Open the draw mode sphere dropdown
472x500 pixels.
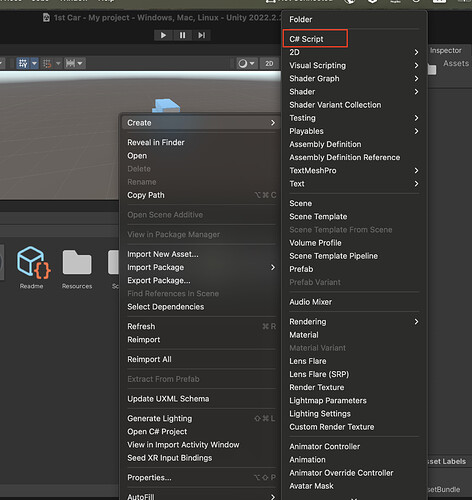point(246,63)
